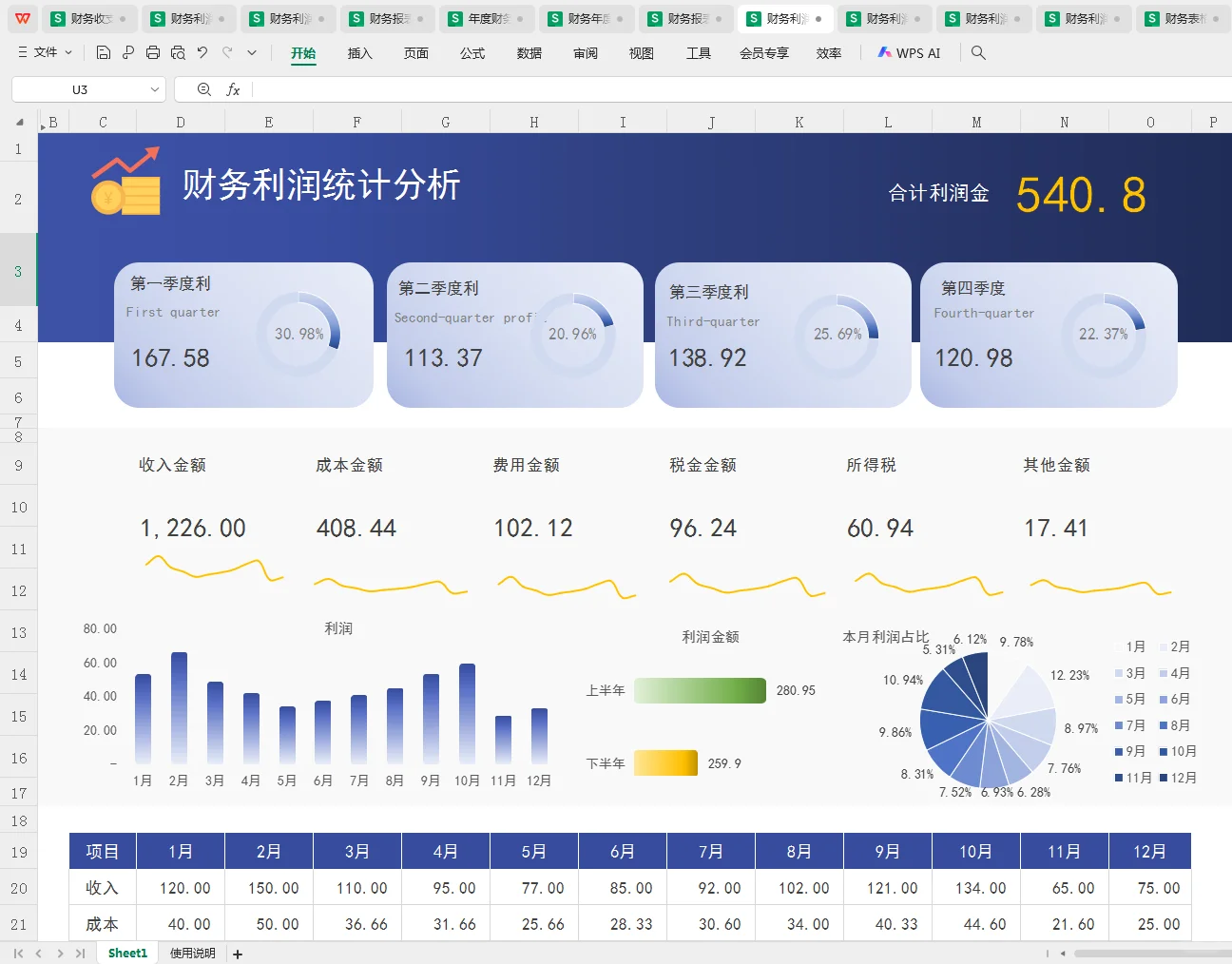Screen dimensions: 1232x964
Task: Open the quick access toolbar customize chevron
Action: 251,53
